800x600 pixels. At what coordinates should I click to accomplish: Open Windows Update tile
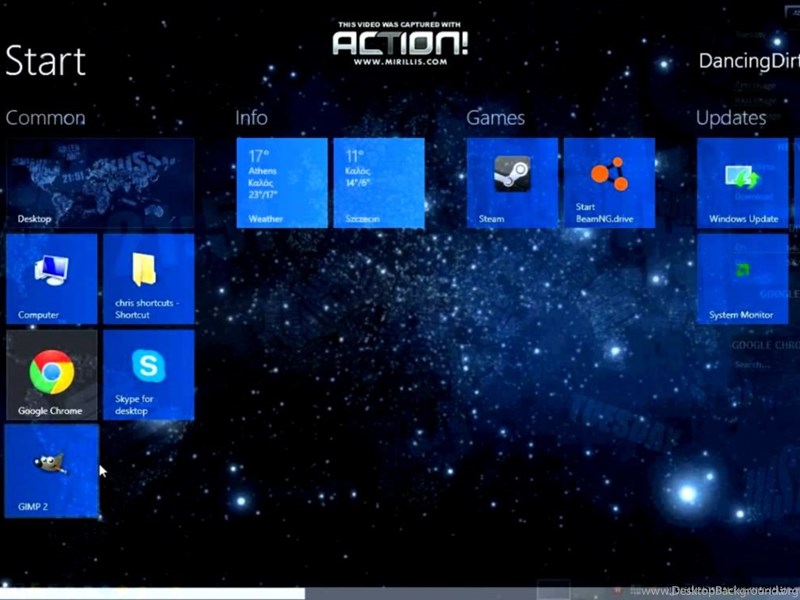[743, 183]
